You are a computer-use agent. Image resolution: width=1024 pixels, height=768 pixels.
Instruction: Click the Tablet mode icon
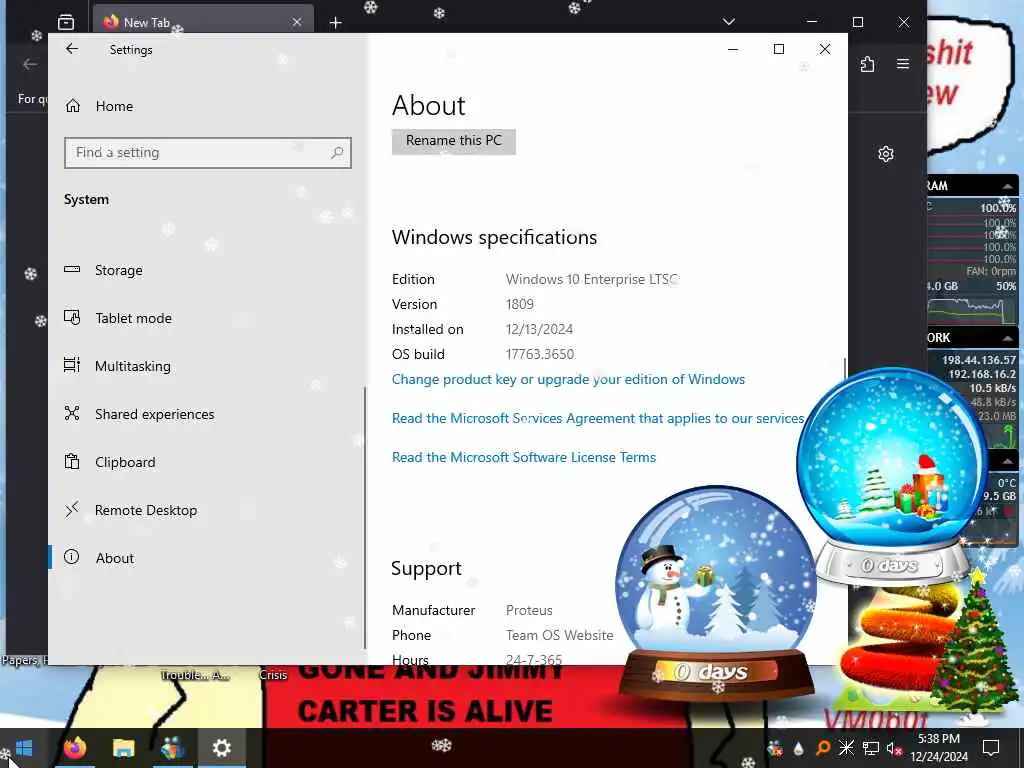[72, 317]
